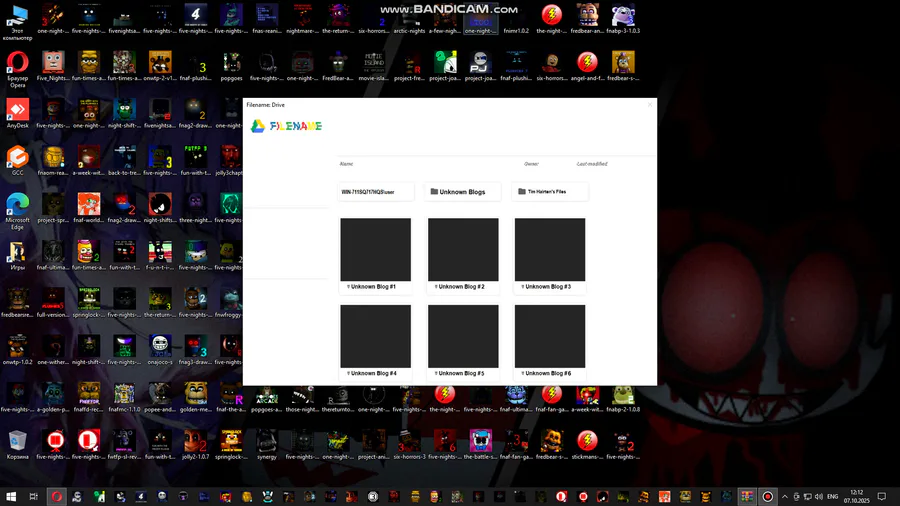The width and height of the screenshot is (900, 506).
Task: Select the fnag3-draw... desktop icon
Action: pos(195,350)
